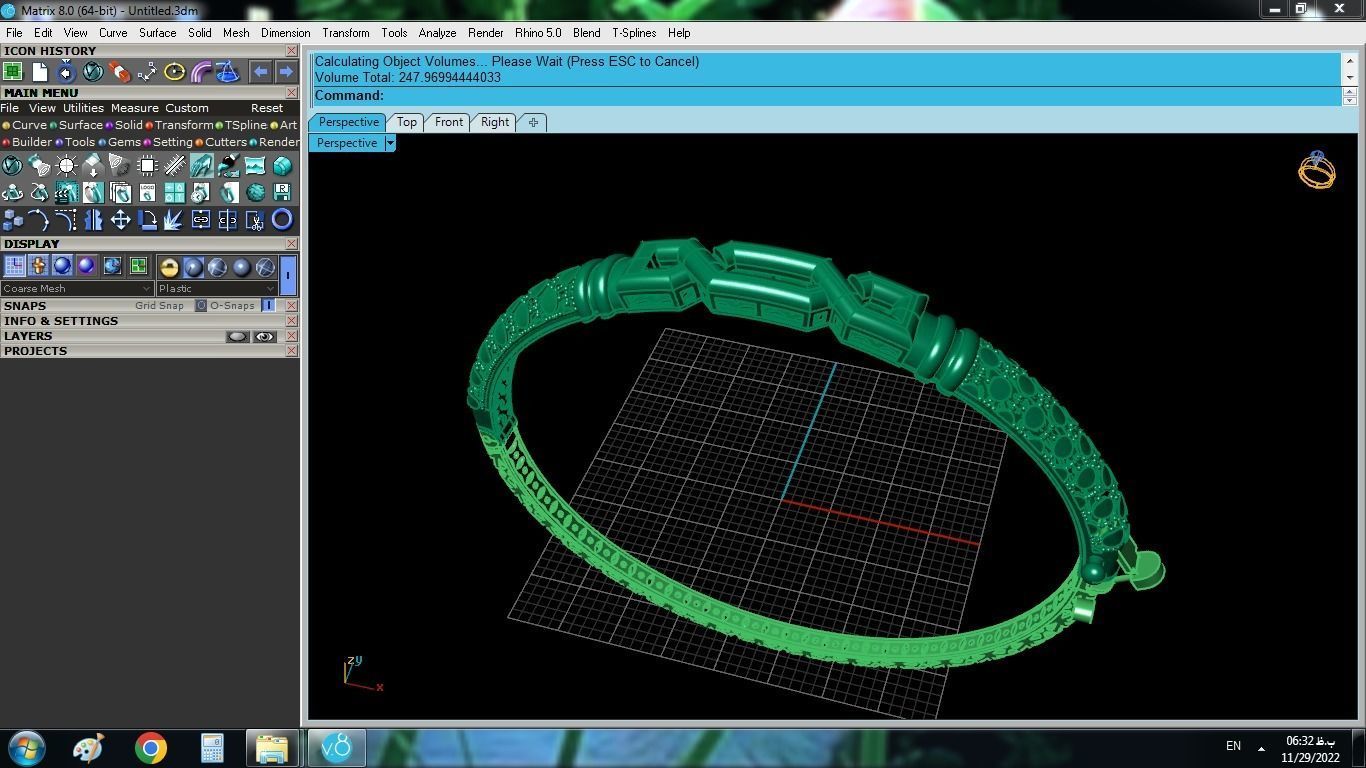Click Utilities in the Main Menu
Image resolution: width=1366 pixels, height=768 pixels.
click(x=83, y=108)
